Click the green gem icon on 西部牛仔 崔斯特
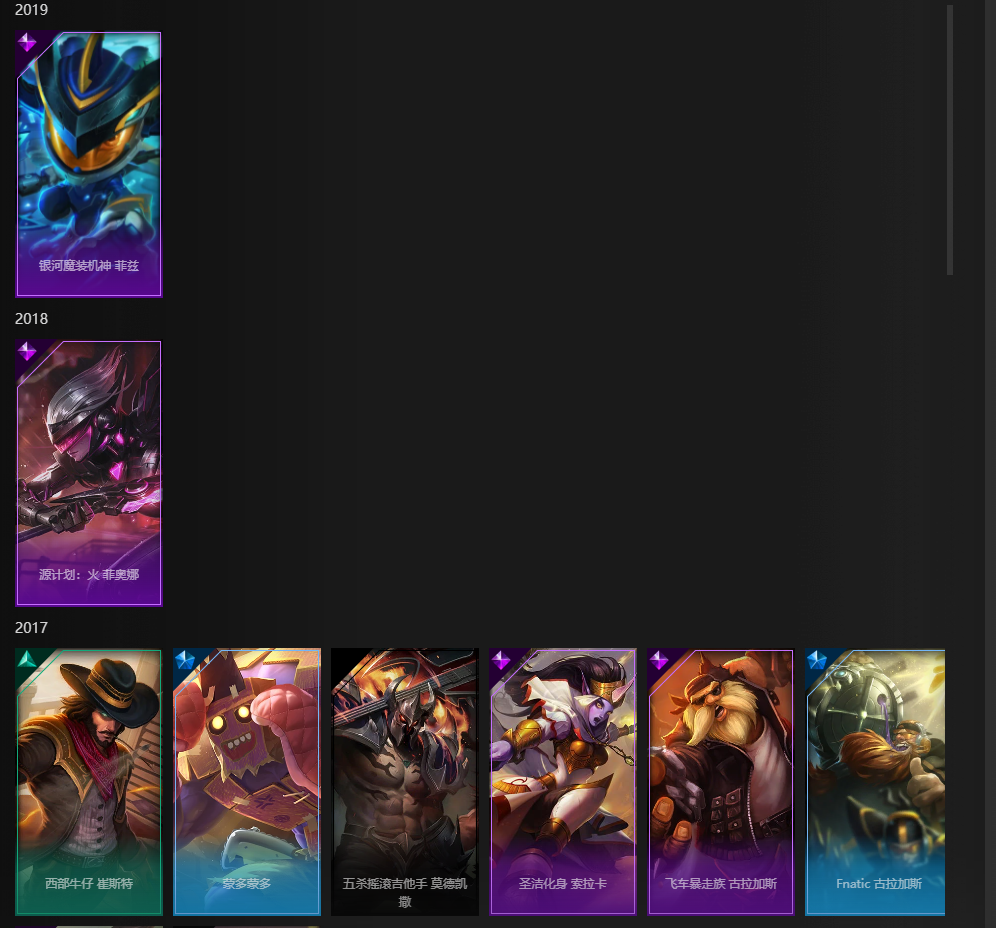This screenshot has width=996, height=928. [x=27, y=660]
